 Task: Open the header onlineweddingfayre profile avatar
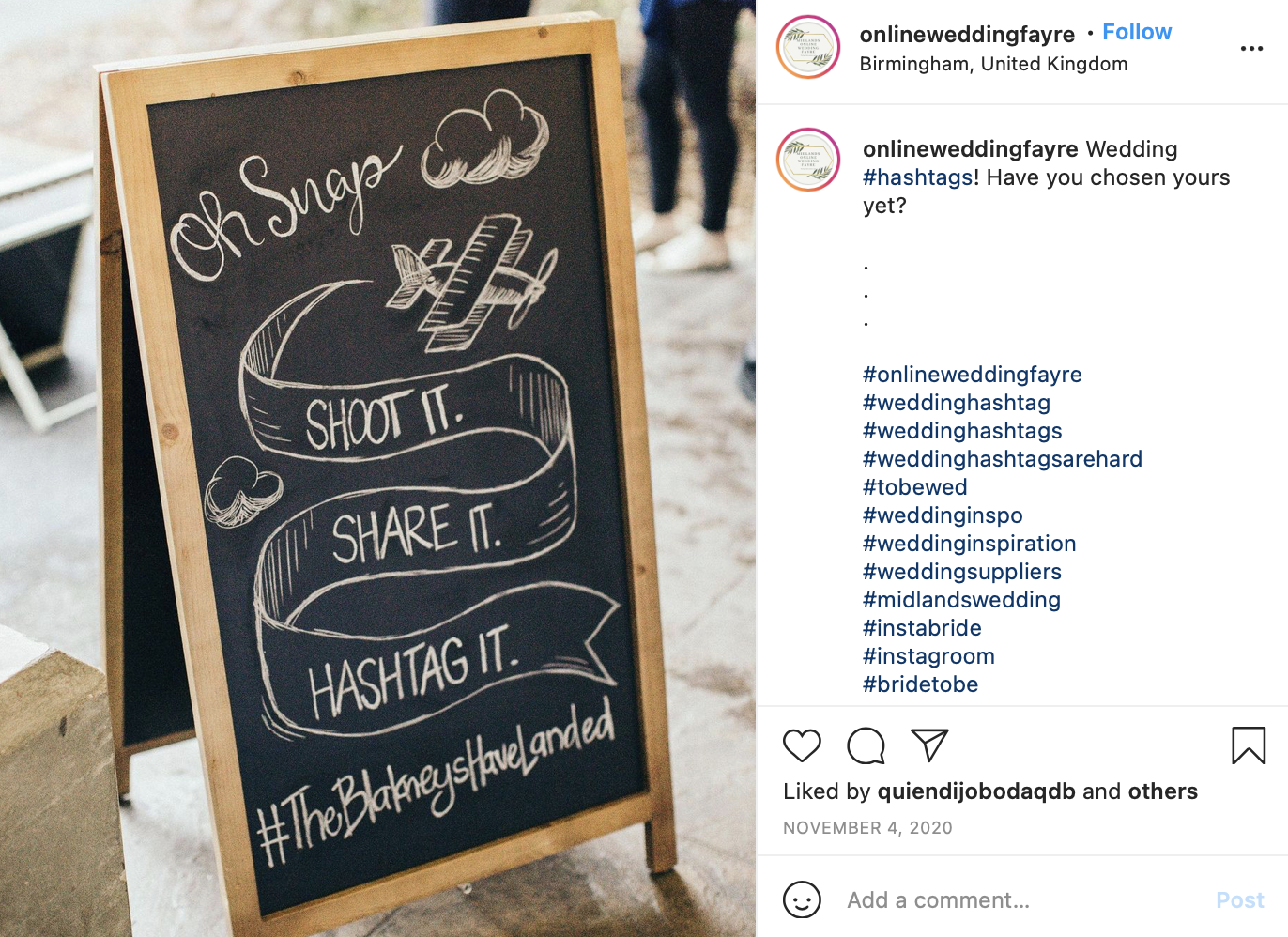pyautogui.click(x=808, y=47)
